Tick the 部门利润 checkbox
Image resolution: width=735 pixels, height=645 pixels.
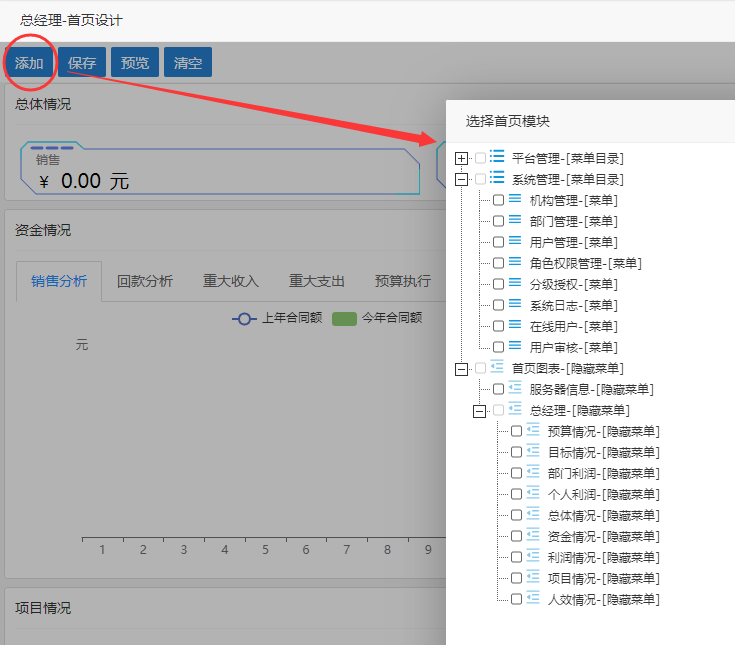(x=516, y=473)
